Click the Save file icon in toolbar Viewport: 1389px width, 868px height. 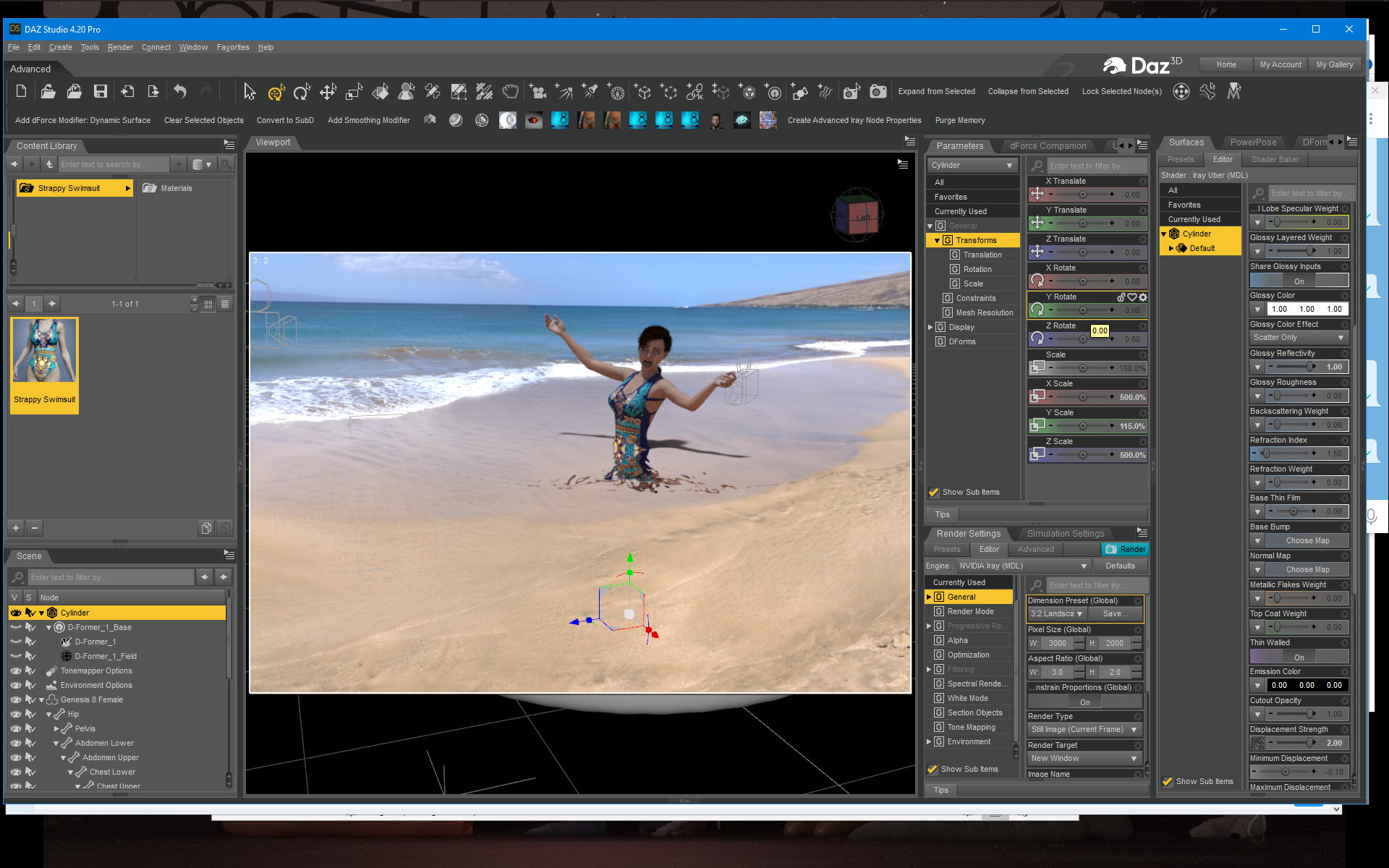101,91
